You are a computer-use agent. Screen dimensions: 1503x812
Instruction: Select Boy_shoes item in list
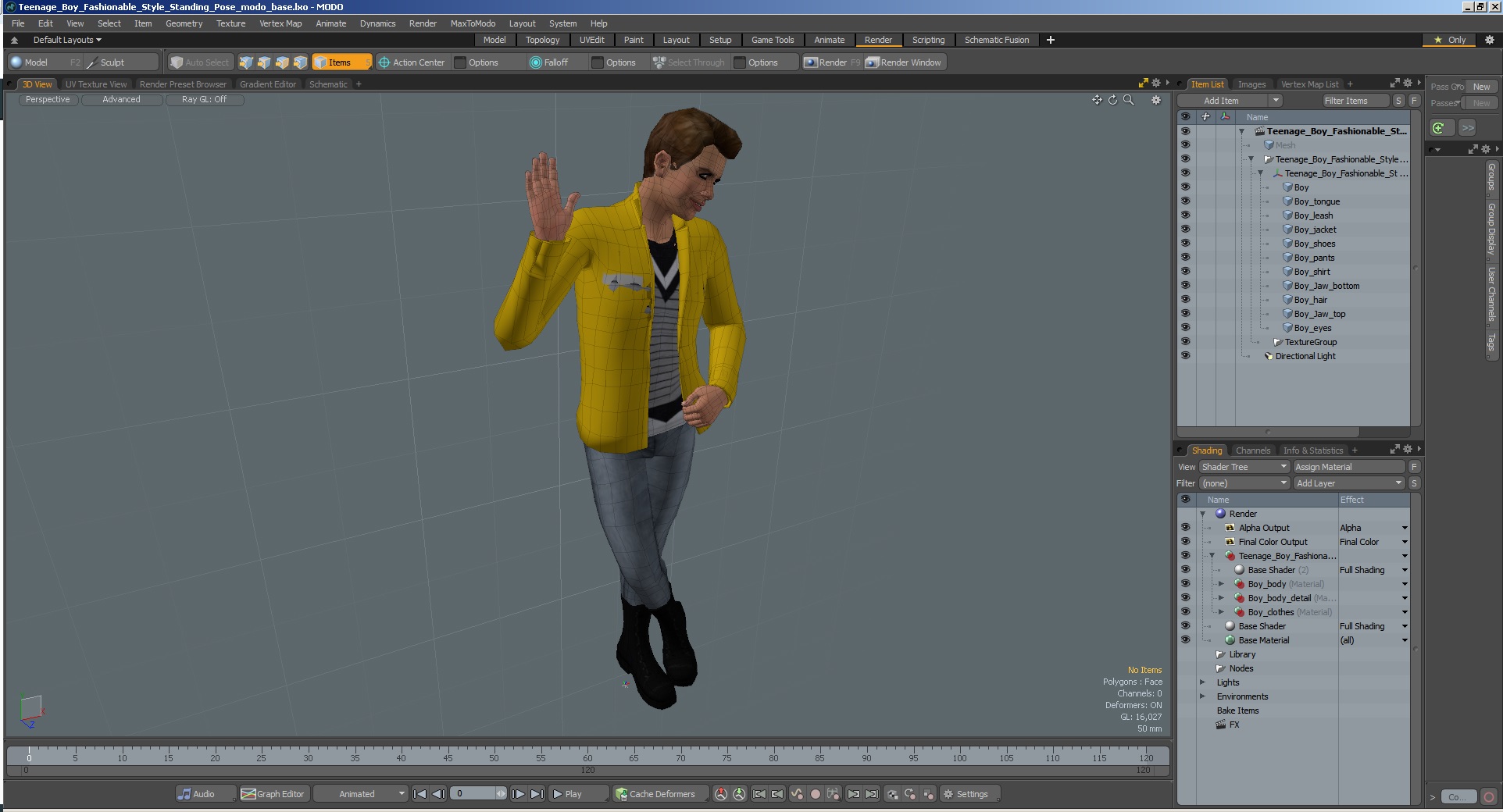click(1314, 244)
